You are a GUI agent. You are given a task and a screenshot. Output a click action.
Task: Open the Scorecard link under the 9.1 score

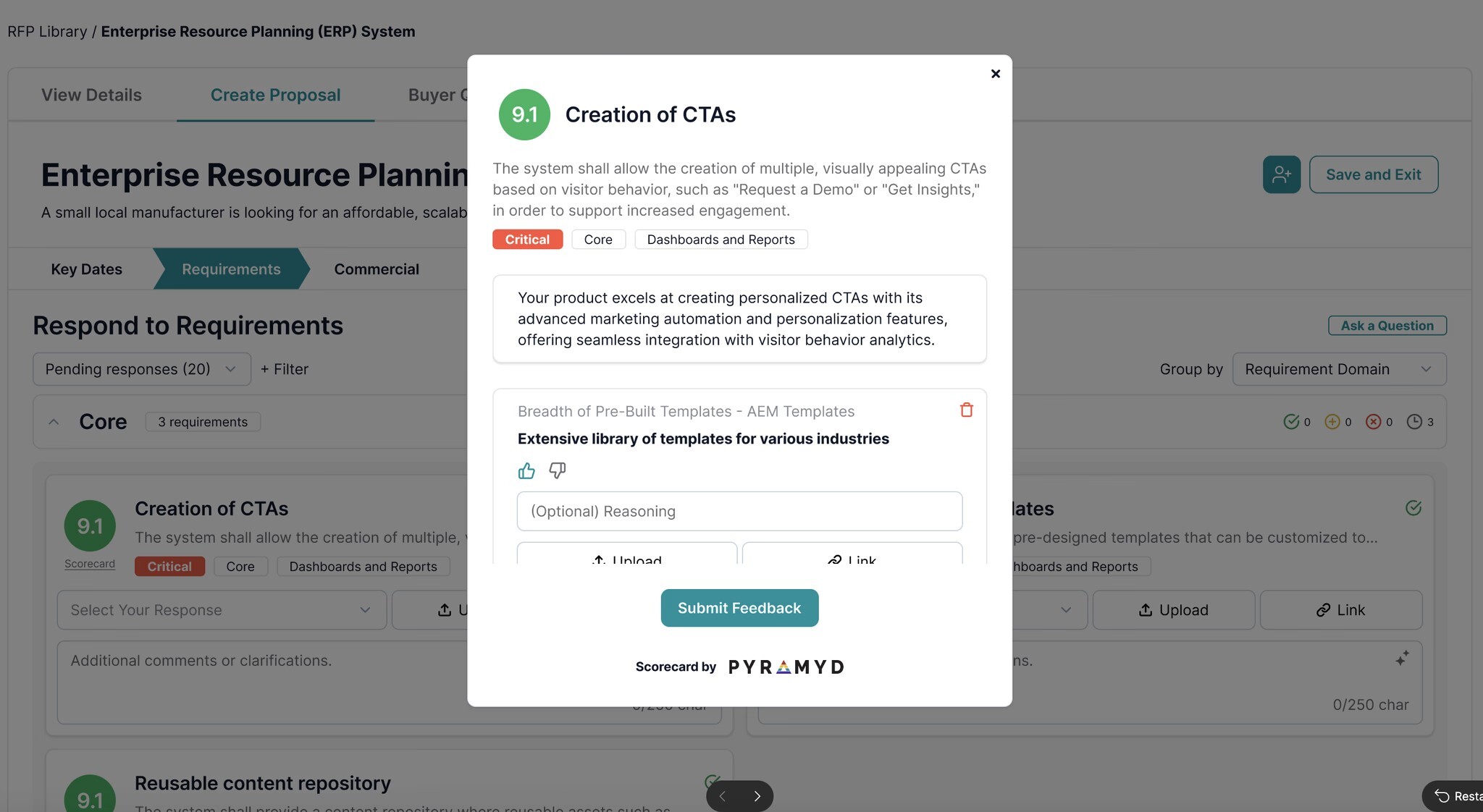[x=90, y=564]
